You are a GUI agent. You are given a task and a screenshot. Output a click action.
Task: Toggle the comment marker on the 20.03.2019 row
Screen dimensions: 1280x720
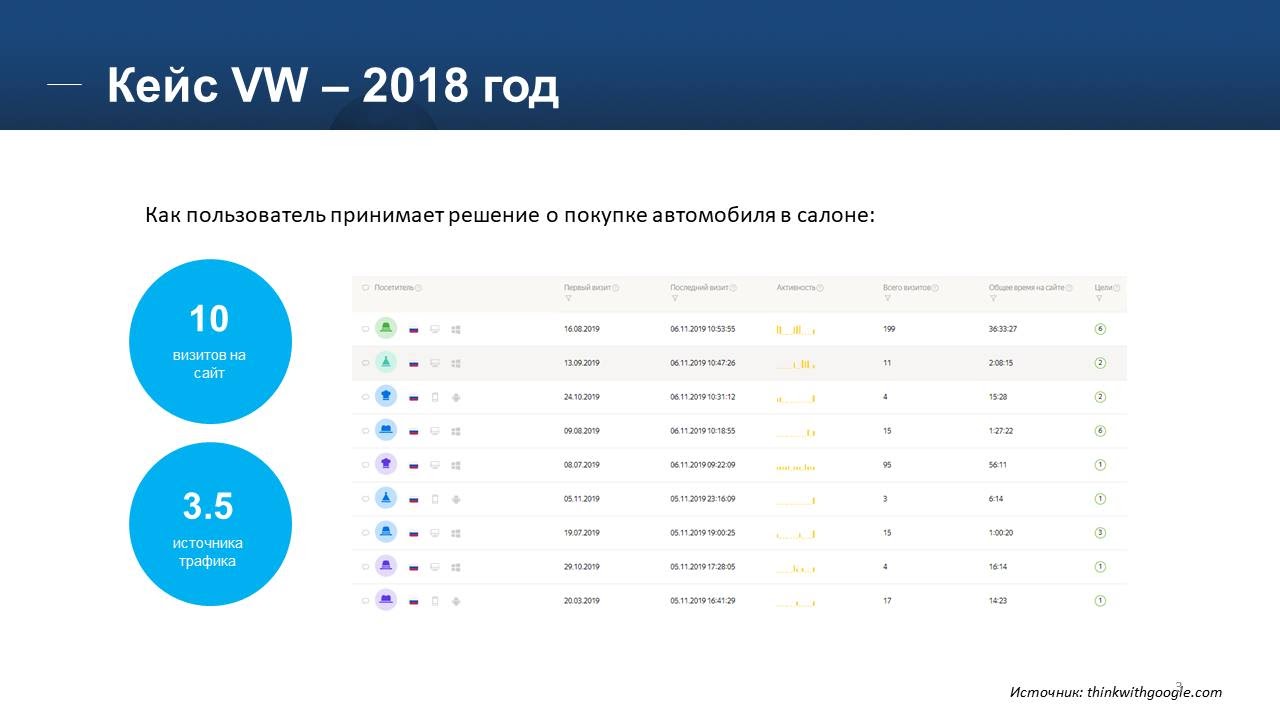(365, 601)
